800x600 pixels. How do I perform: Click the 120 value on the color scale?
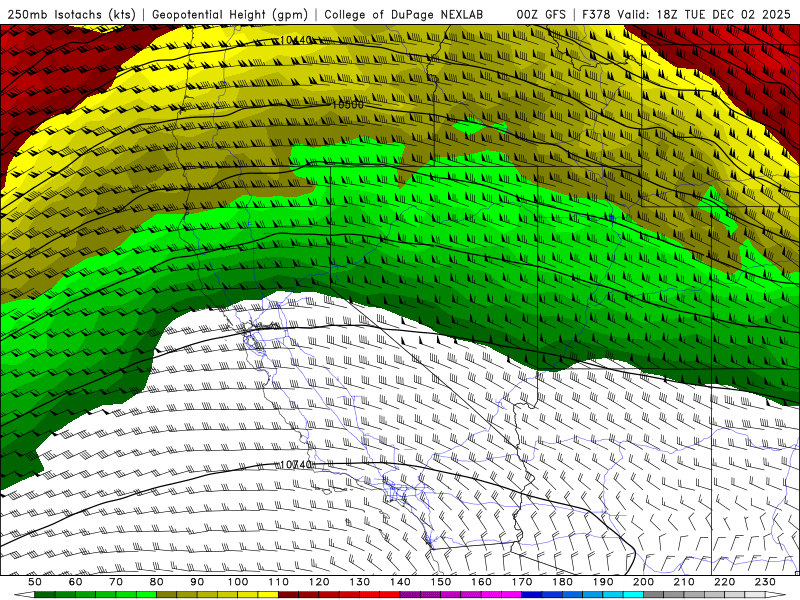coord(319,582)
